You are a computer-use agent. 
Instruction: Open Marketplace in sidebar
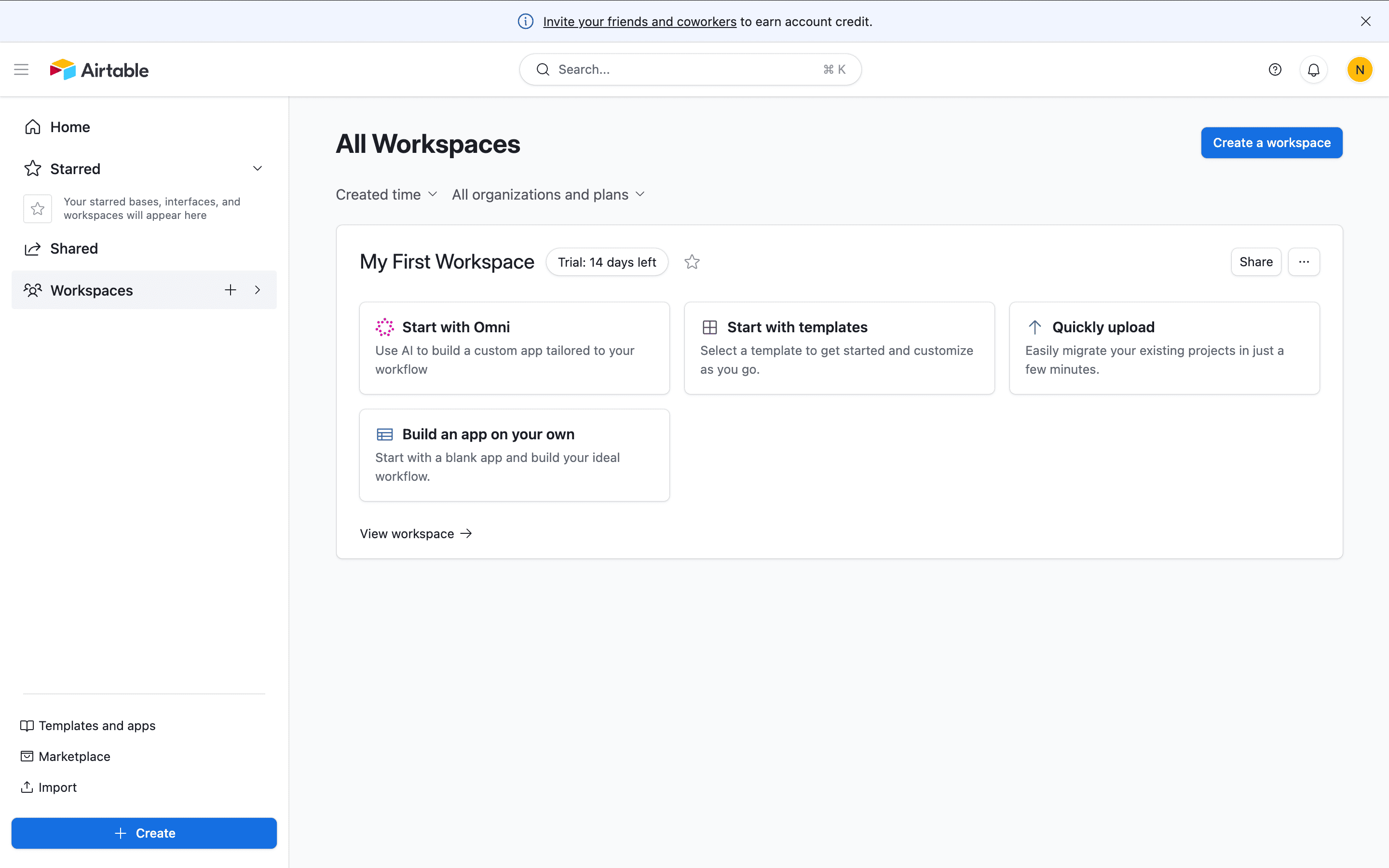pyautogui.click(x=66, y=756)
